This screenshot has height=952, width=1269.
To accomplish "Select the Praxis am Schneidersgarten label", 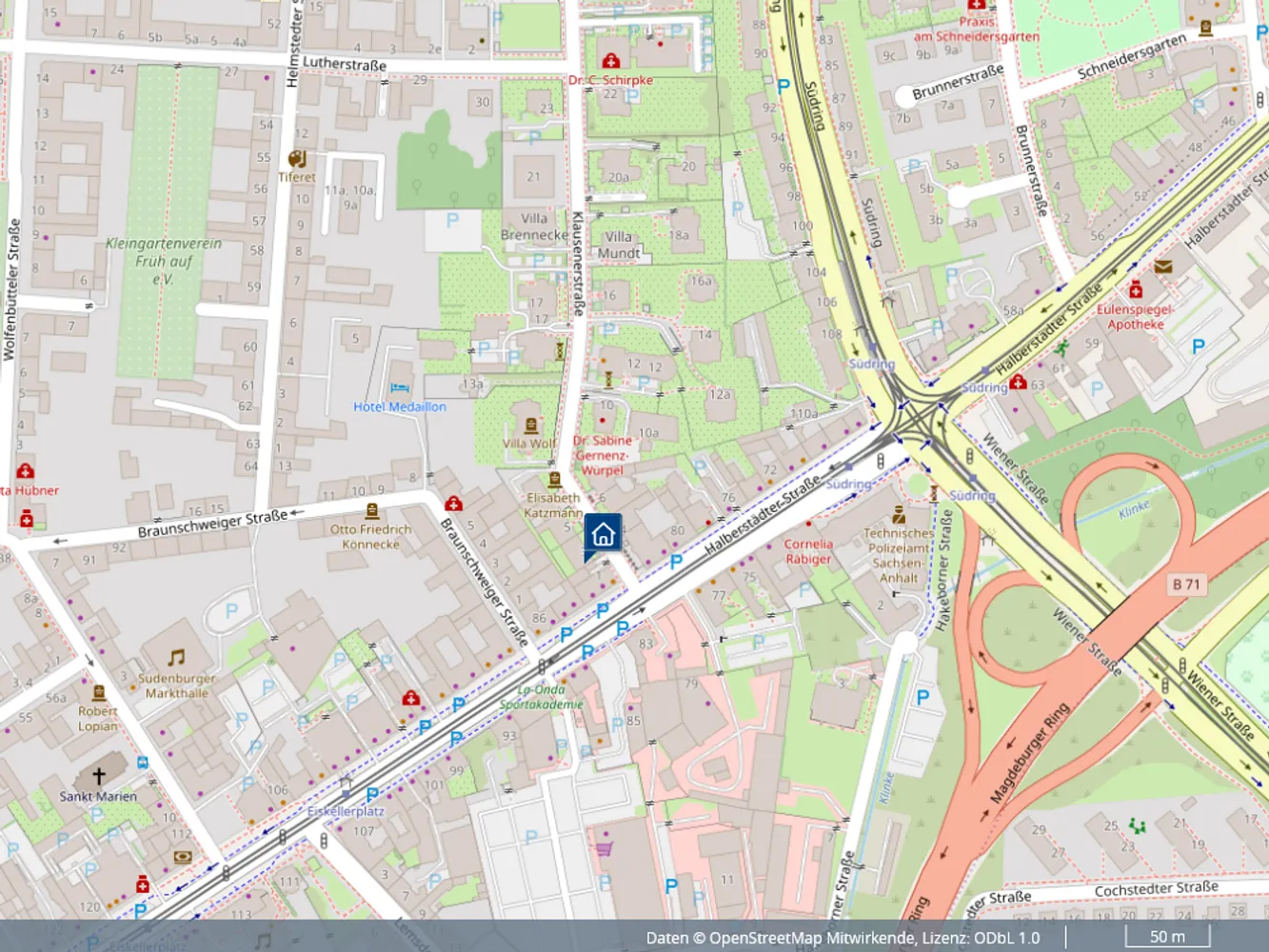I will [977, 29].
